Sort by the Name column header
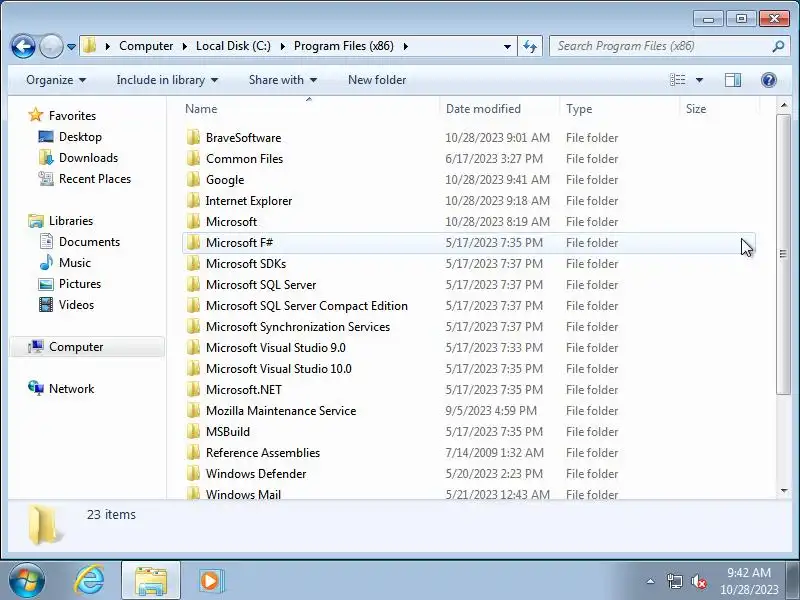 tap(308, 109)
